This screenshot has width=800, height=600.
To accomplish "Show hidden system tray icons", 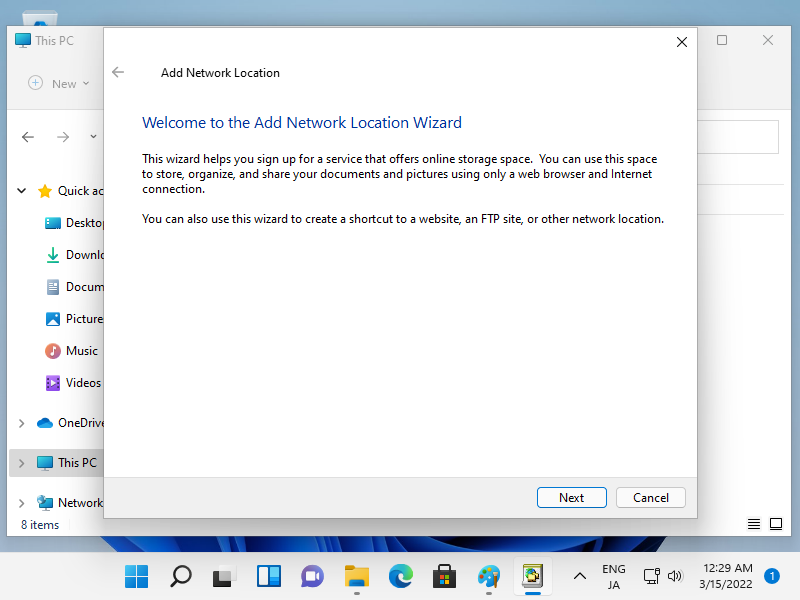I will pyautogui.click(x=579, y=576).
